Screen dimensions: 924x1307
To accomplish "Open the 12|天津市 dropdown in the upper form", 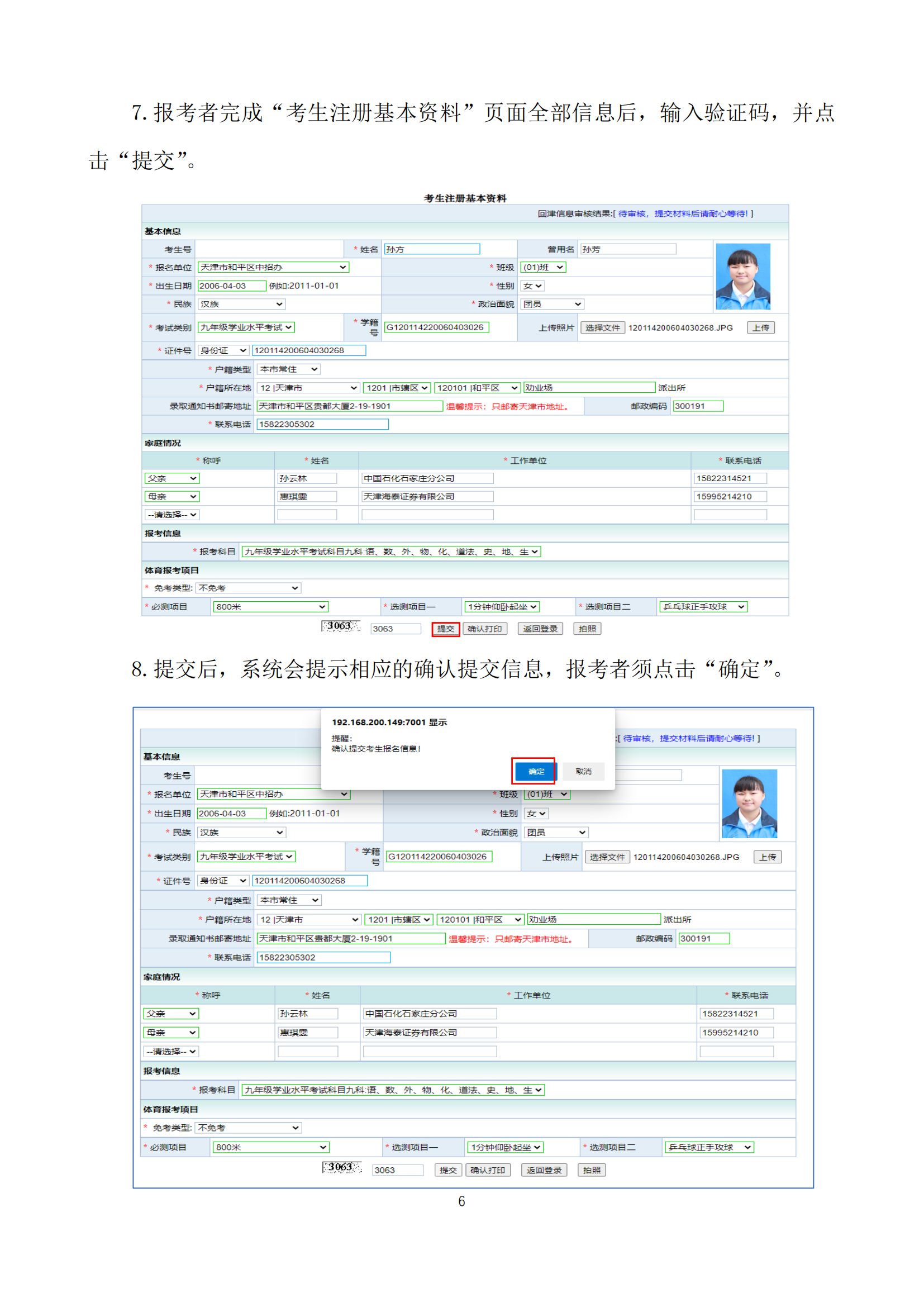I will (x=308, y=388).
